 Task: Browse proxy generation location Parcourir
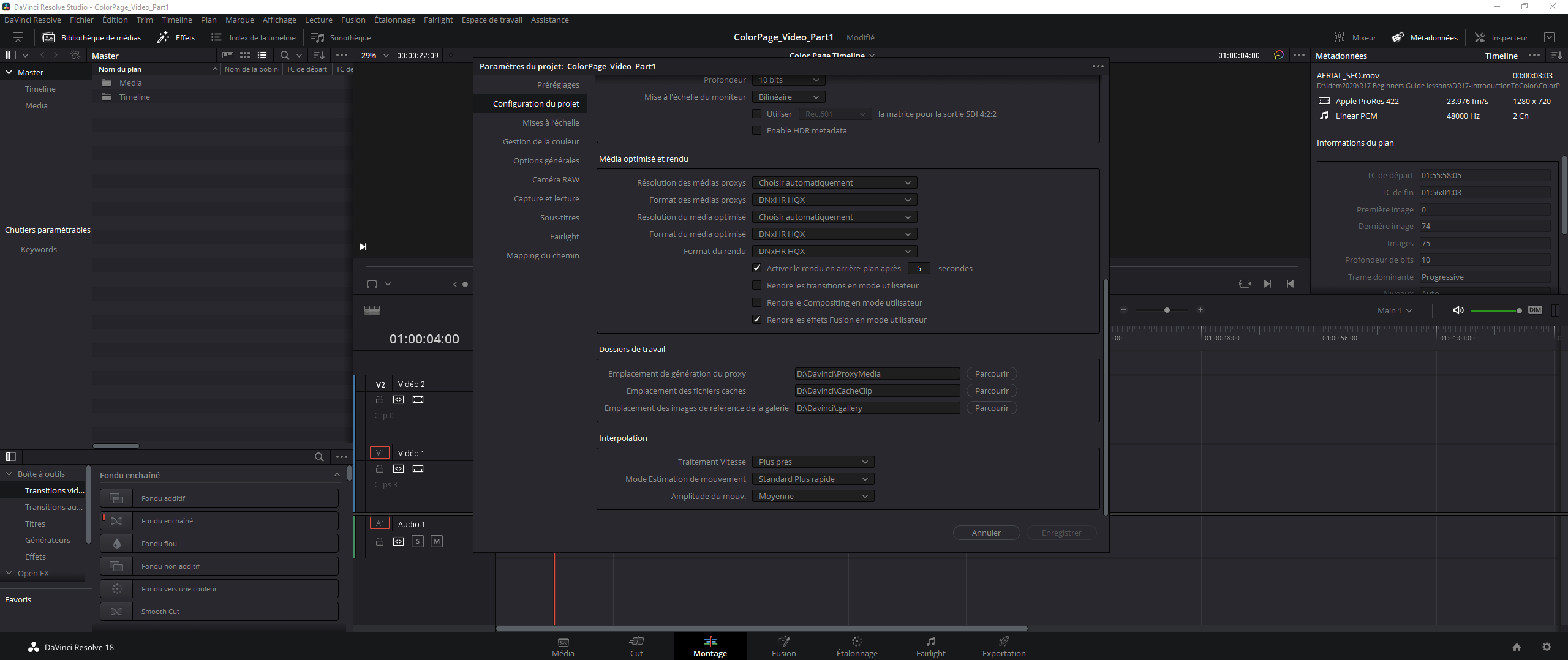(x=992, y=373)
